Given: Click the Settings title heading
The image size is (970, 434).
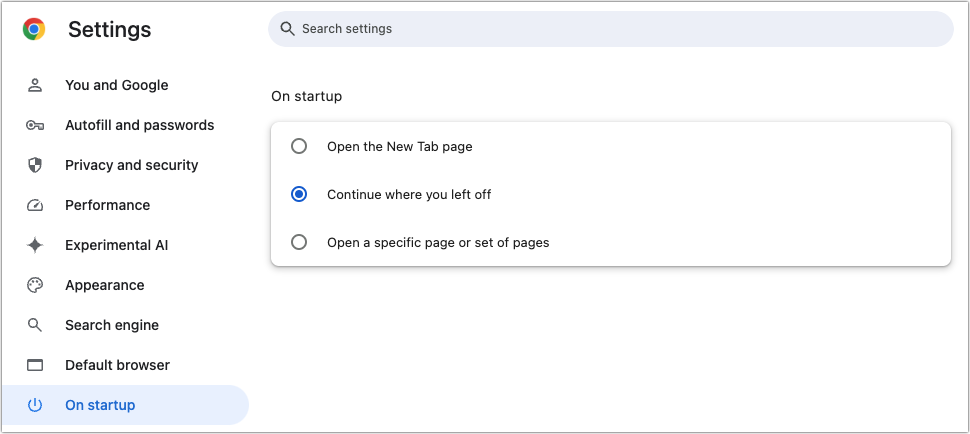Looking at the screenshot, I should click(109, 30).
